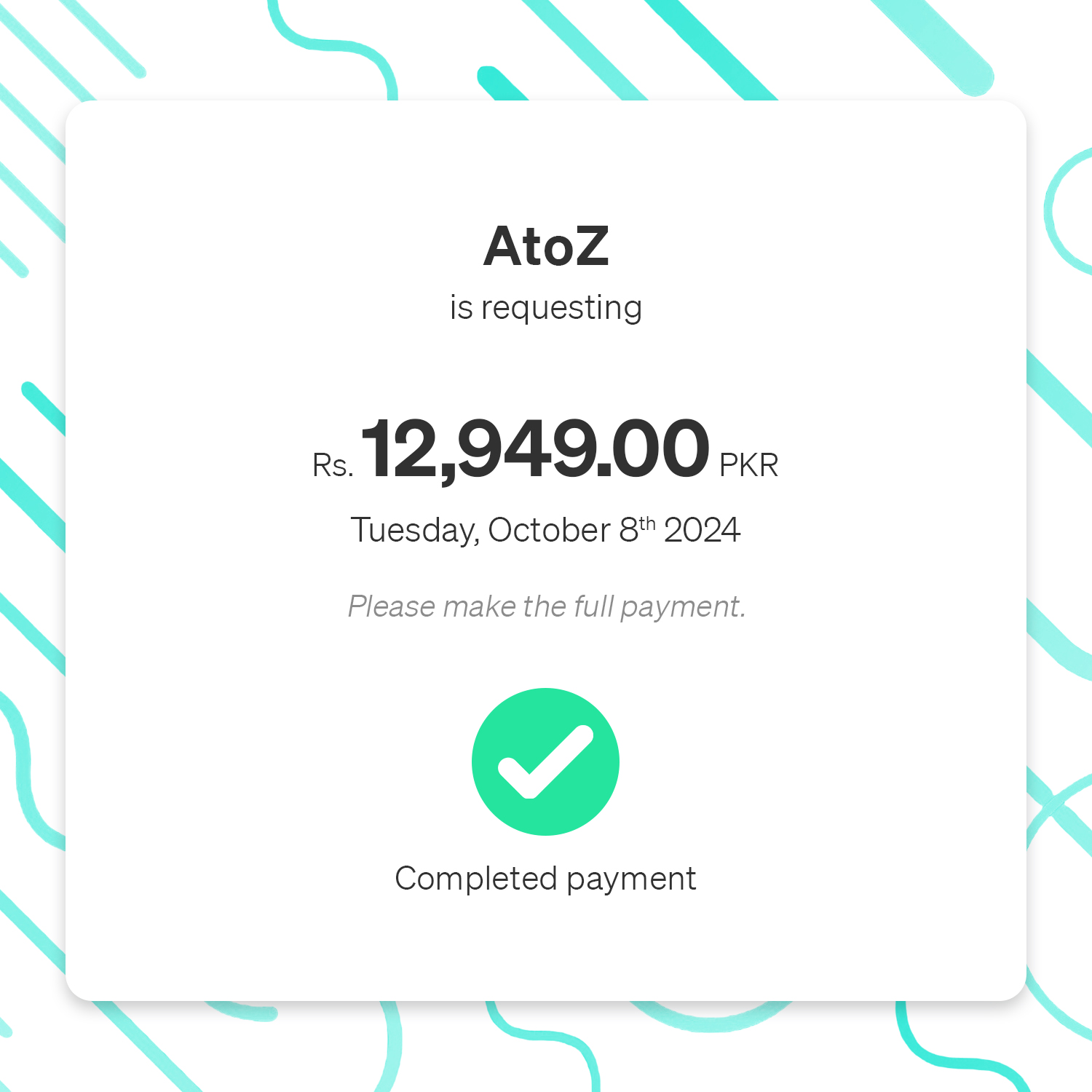Click the 'th' superscript after 8

pos(647,523)
